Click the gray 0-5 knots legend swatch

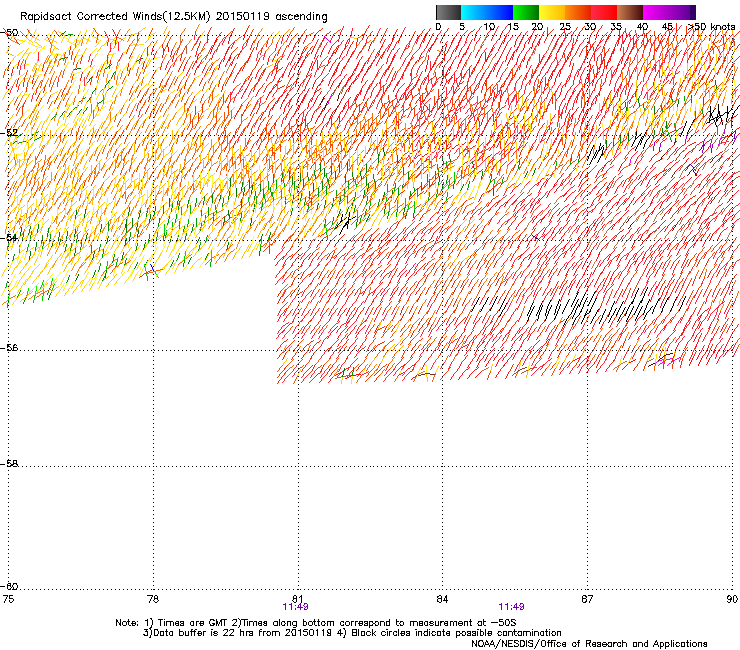448,12
